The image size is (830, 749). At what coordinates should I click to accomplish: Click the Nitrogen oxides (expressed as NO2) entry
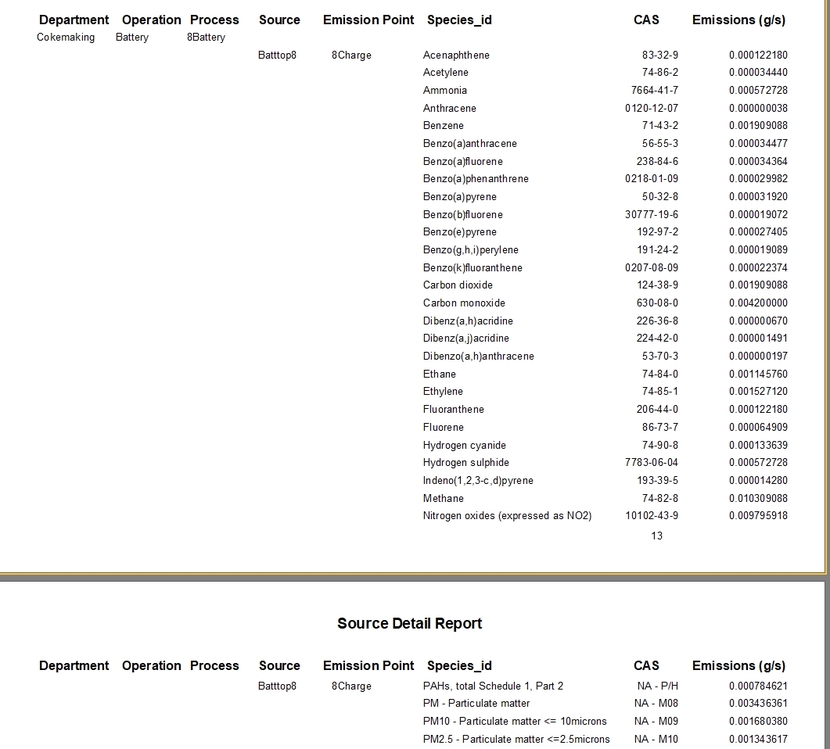507,516
